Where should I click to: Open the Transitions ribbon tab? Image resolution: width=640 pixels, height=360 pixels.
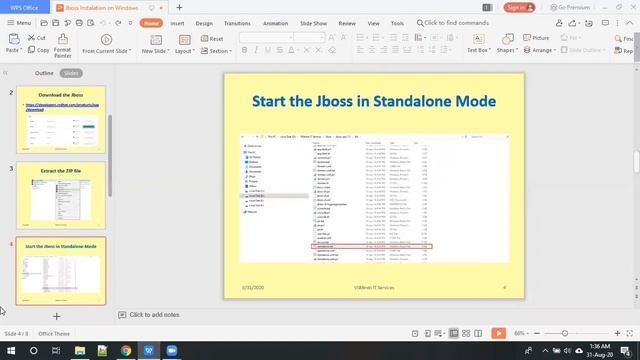237,23
